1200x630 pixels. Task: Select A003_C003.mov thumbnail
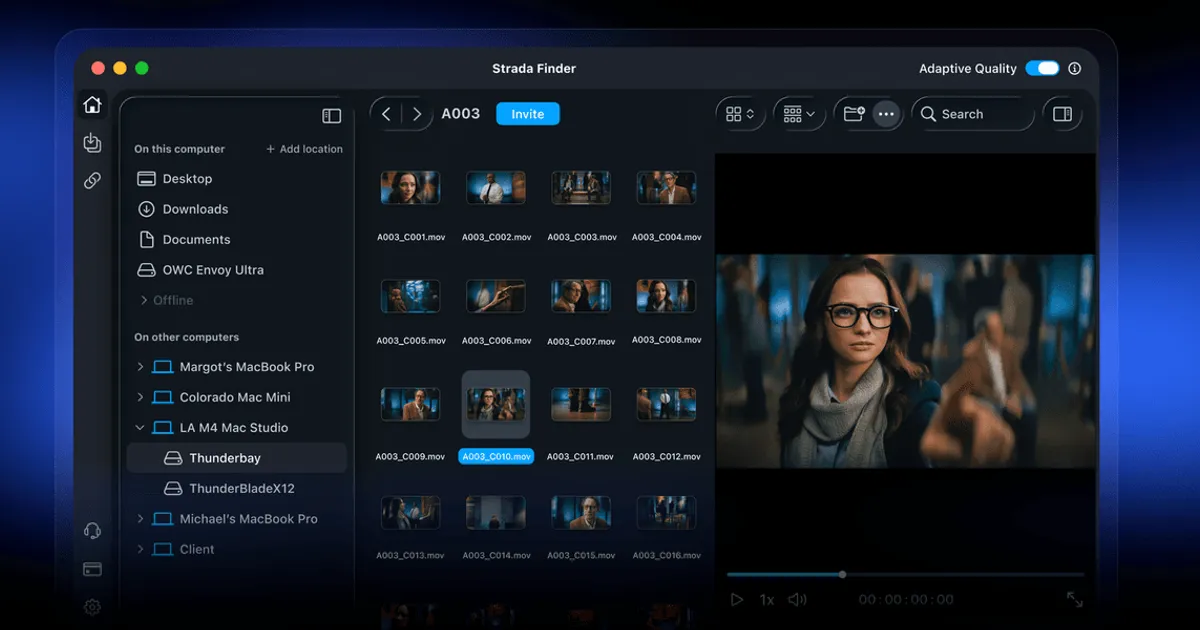(581, 187)
